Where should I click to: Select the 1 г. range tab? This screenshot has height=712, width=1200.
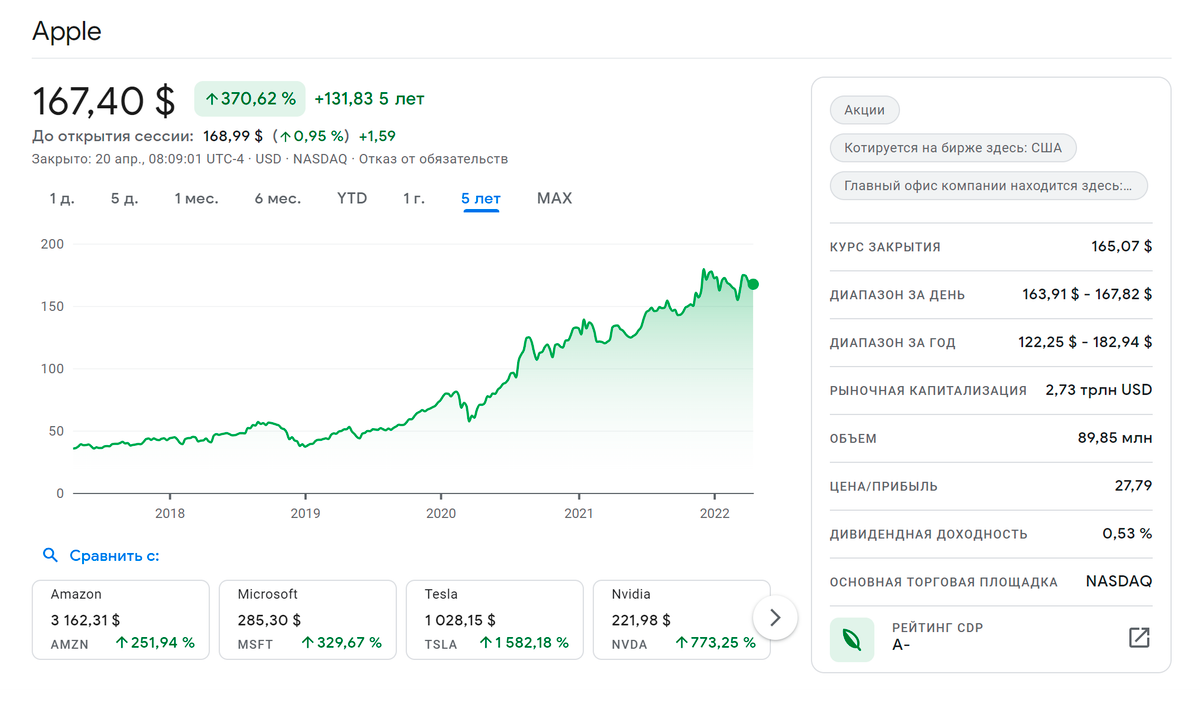click(414, 198)
